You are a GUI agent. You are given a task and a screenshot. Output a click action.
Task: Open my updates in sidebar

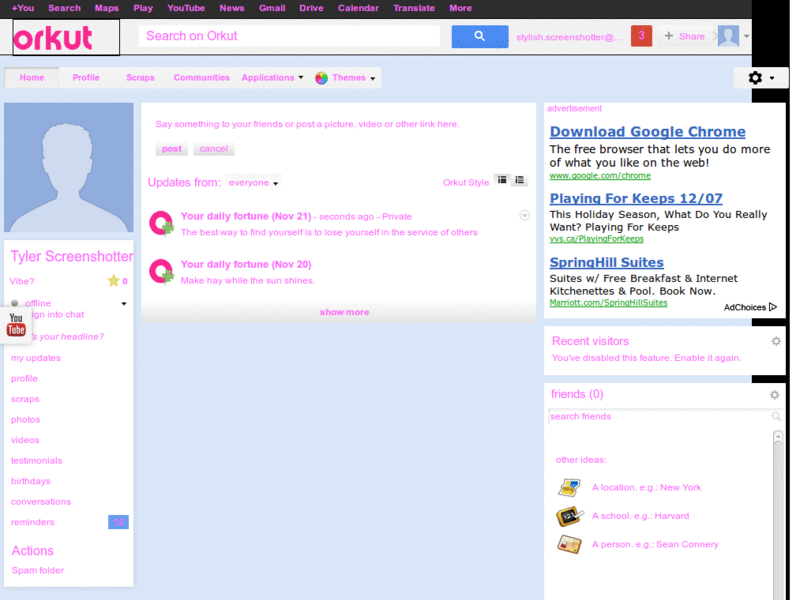(x=36, y=358)
